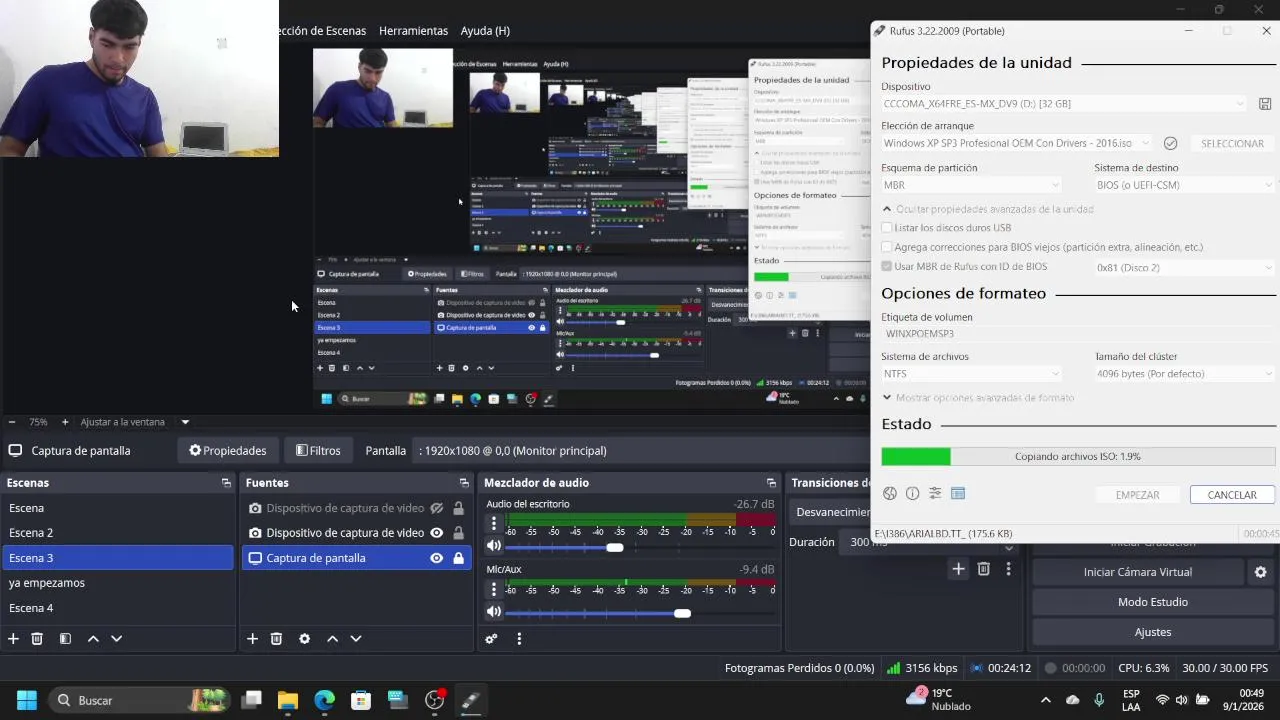Image resolution: width=1280 pixels, height=720 pixels.
Task: Toggle Usar MBR de Rufus checkbox
Action: coord(887,267)
